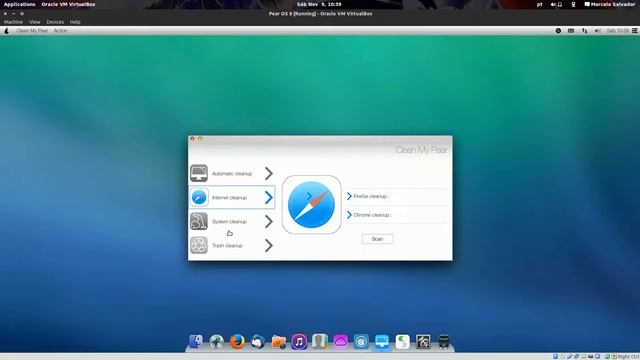Open the host Applications menu
This screenshot has width=640, height=360.
20,4
